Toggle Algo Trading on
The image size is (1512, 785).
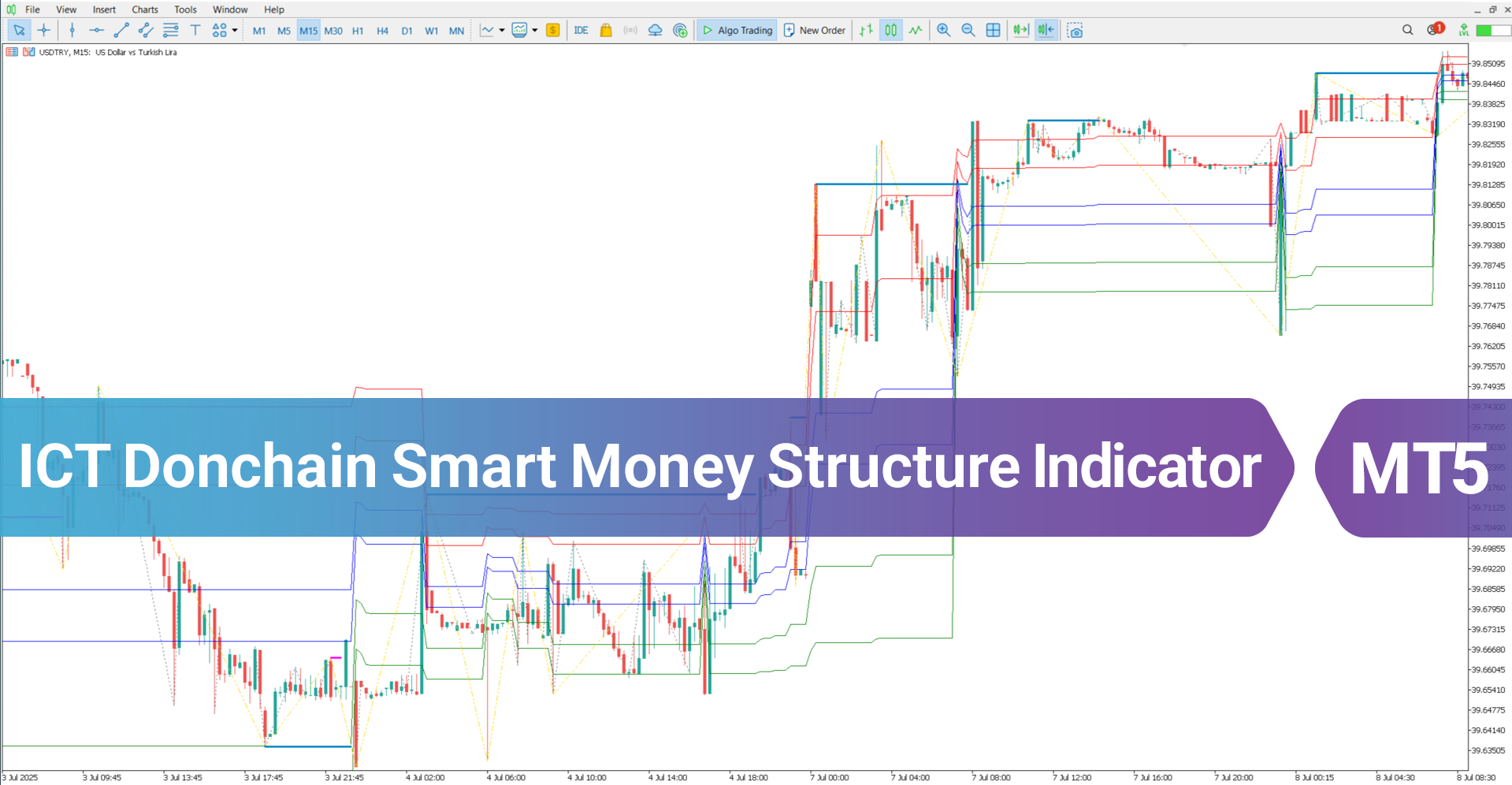[x=737, y=31]
